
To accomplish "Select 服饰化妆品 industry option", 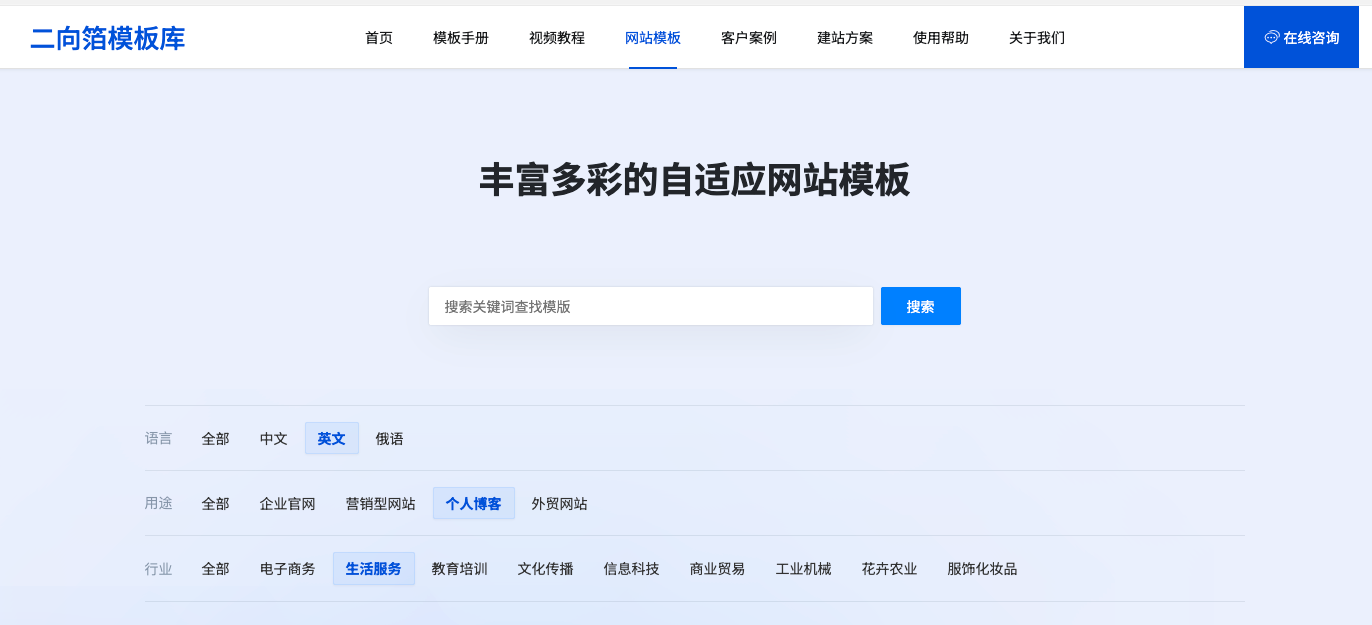I will (x=983, y=569).
